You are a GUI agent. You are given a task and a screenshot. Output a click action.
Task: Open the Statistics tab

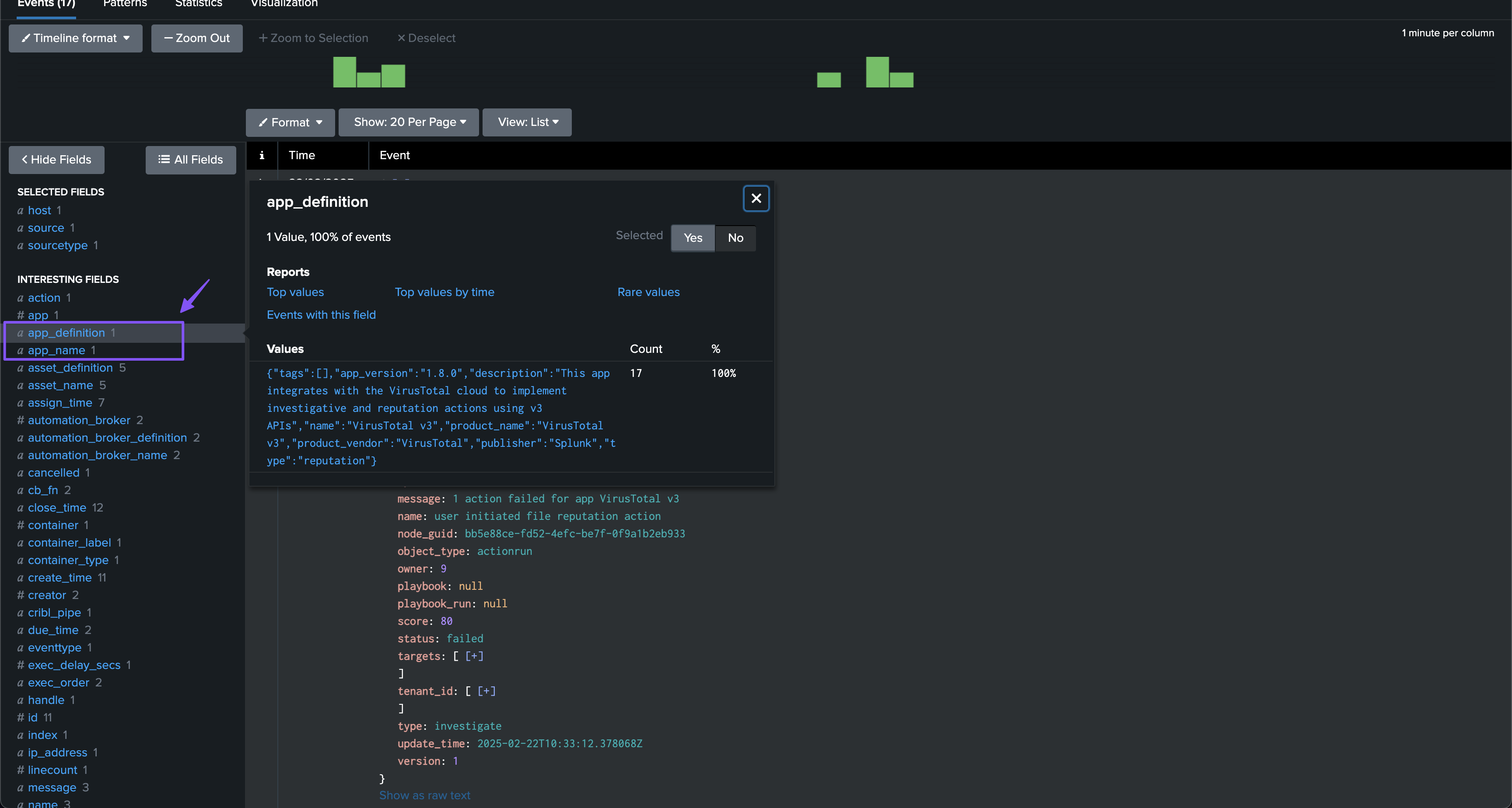[x=198, y=3]
